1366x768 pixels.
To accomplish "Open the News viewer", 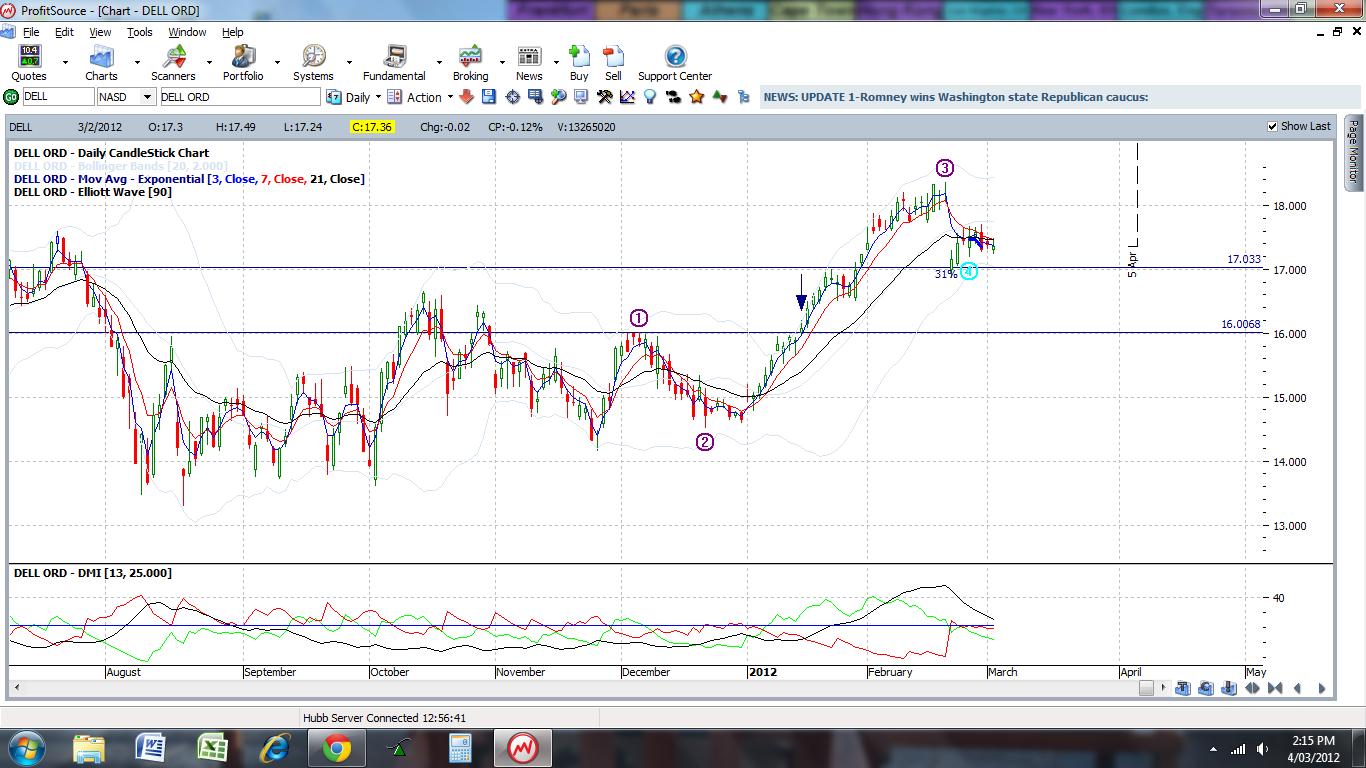I will click(529, 63).
